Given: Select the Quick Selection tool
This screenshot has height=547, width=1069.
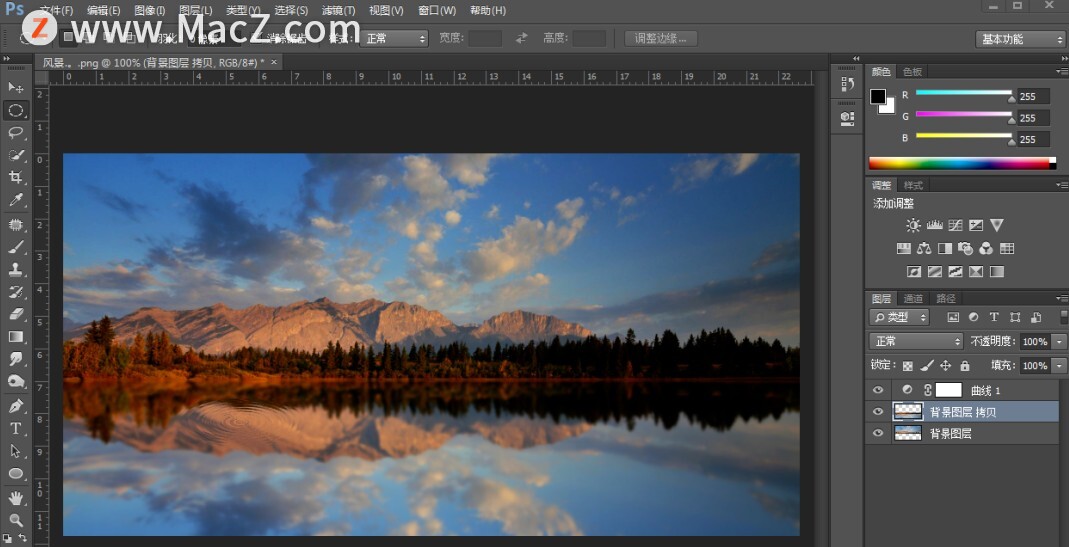Looking at the screenshot, I should 16,155.
